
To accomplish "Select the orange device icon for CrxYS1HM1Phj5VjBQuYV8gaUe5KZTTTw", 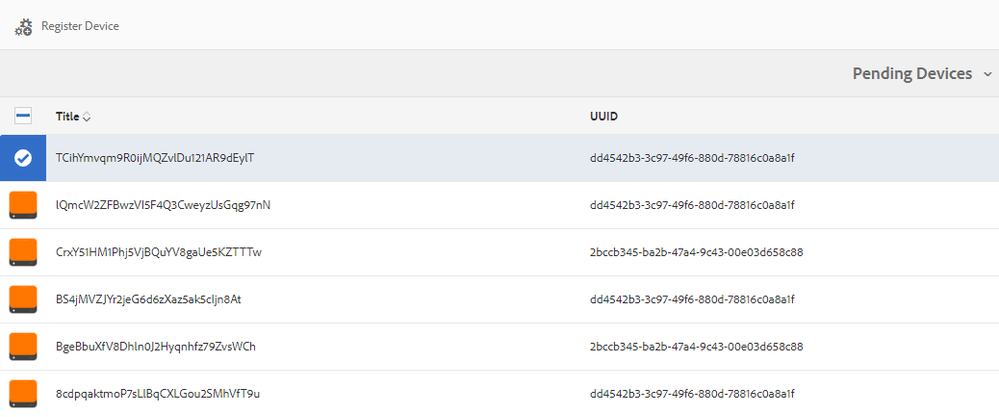I will pos(23,252).
